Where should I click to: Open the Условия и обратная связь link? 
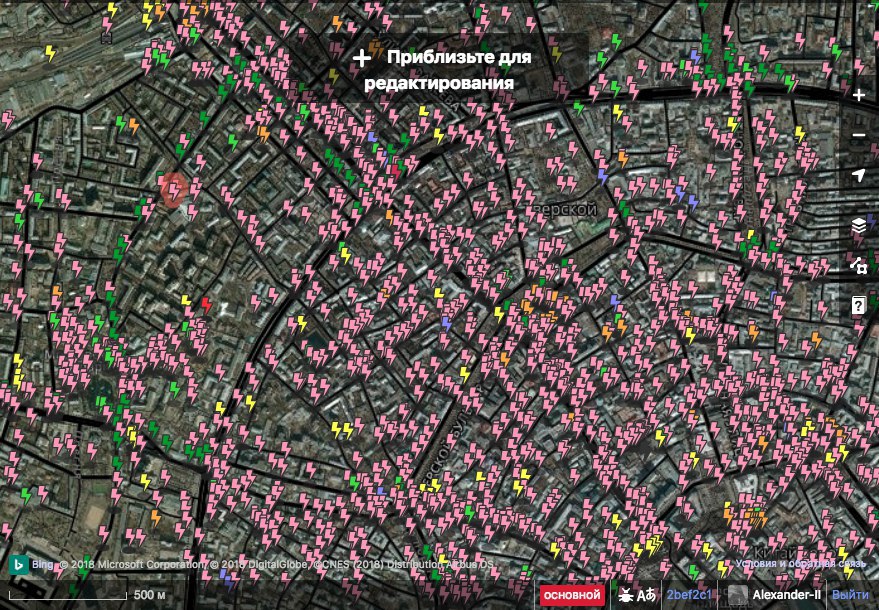click(x=800, y=564)
